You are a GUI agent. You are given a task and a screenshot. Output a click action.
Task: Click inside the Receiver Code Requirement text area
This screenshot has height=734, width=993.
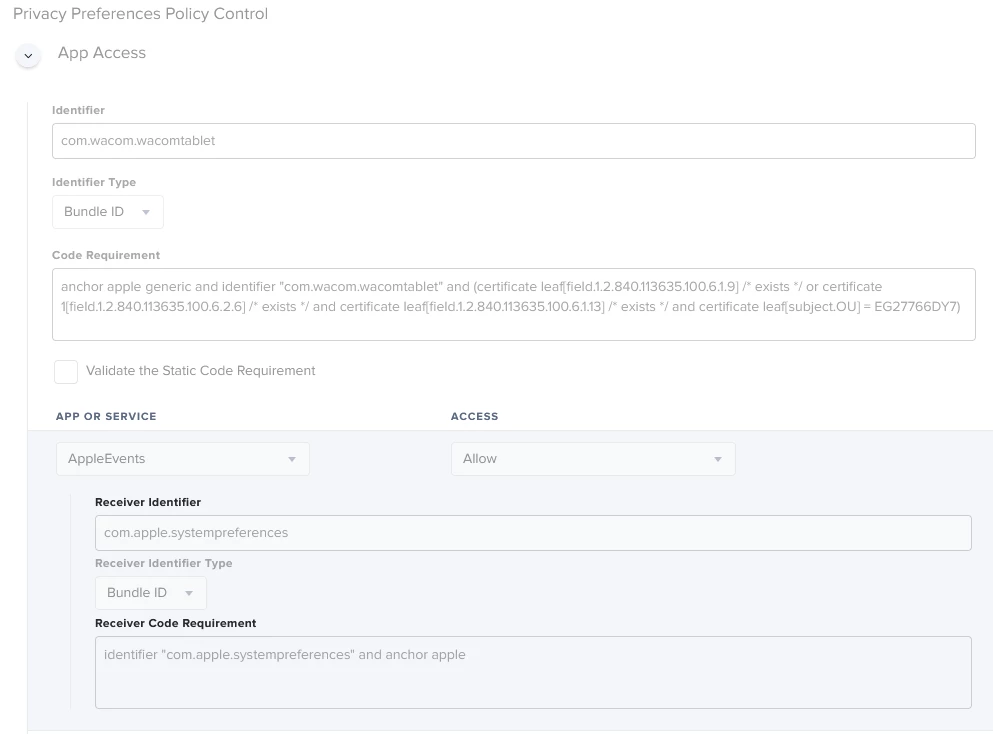pos(533,672)
